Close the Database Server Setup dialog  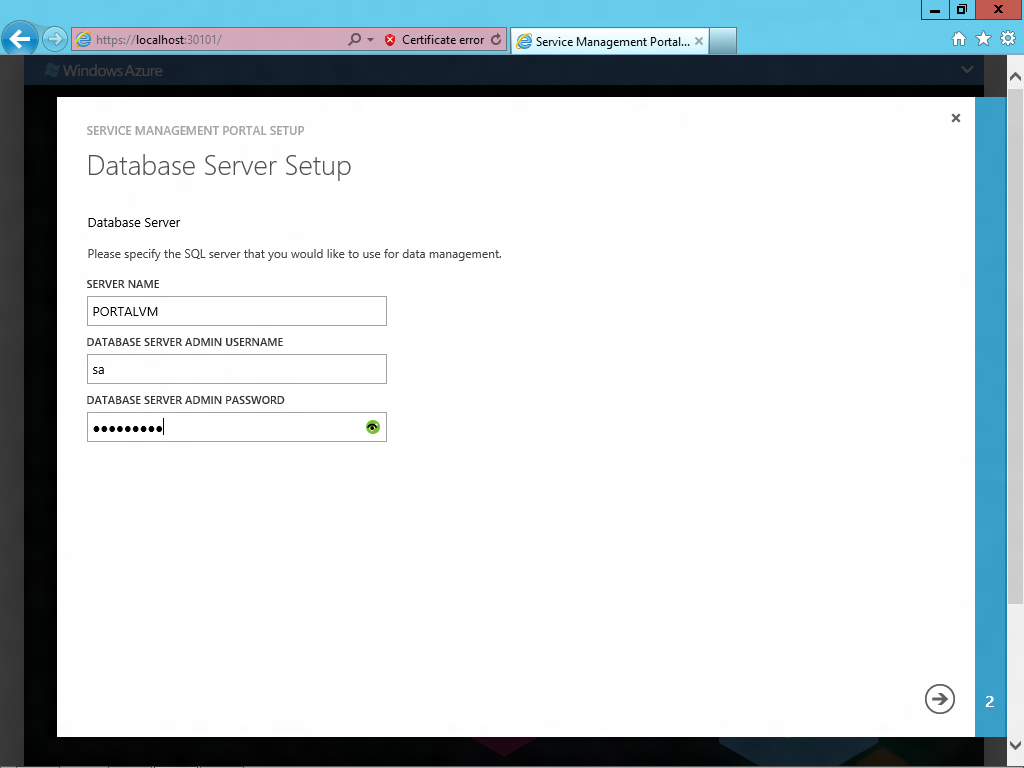956,118
